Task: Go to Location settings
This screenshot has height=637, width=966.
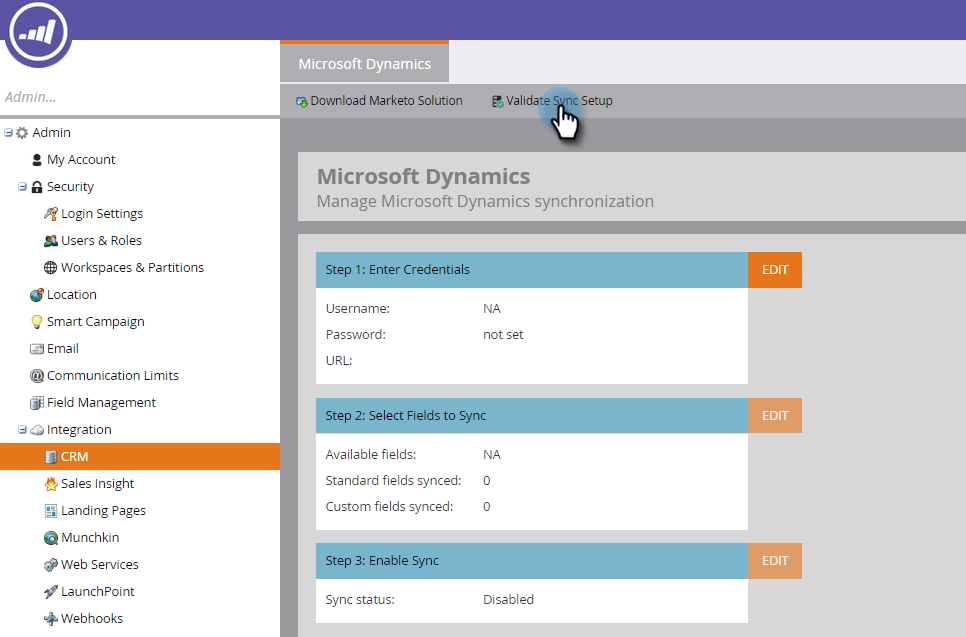Action: (x=71, y=294)
